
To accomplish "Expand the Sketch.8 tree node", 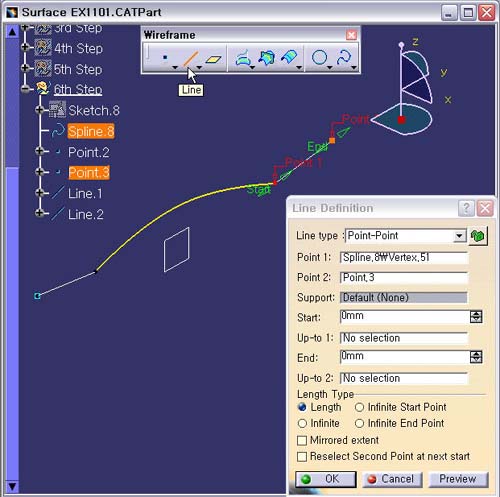I will click(39, 110).
